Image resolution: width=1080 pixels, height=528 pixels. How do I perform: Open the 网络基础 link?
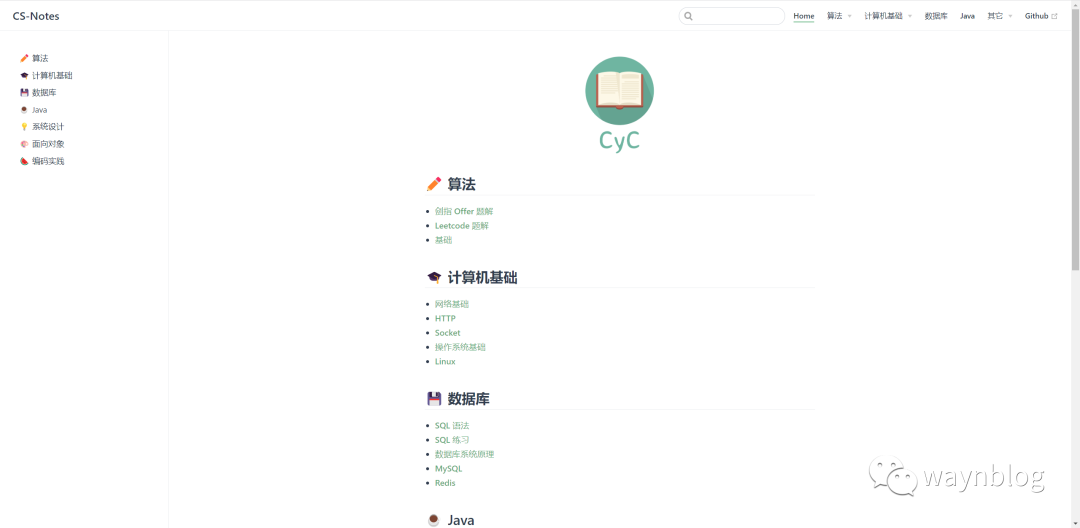point(452,304)
